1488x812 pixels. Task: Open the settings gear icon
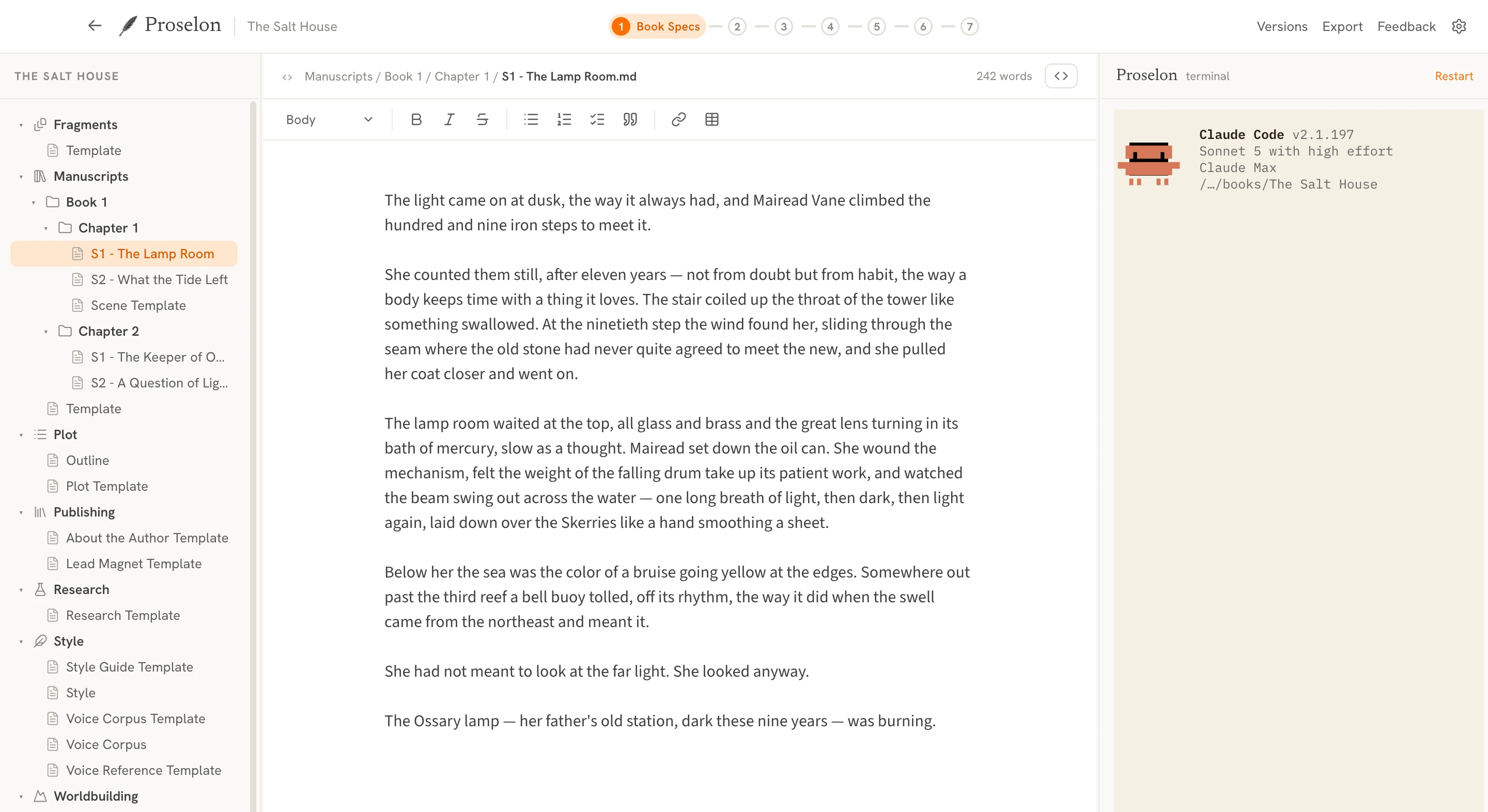point(1459,26)
